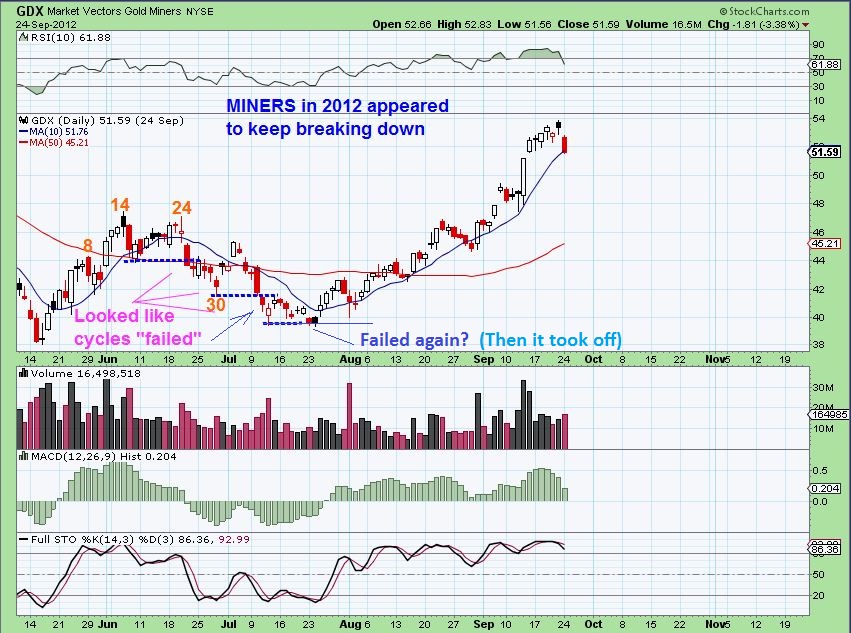Click the 0.5 level on MACD axis
Screen dimensions: 851x633
point(819,470)
